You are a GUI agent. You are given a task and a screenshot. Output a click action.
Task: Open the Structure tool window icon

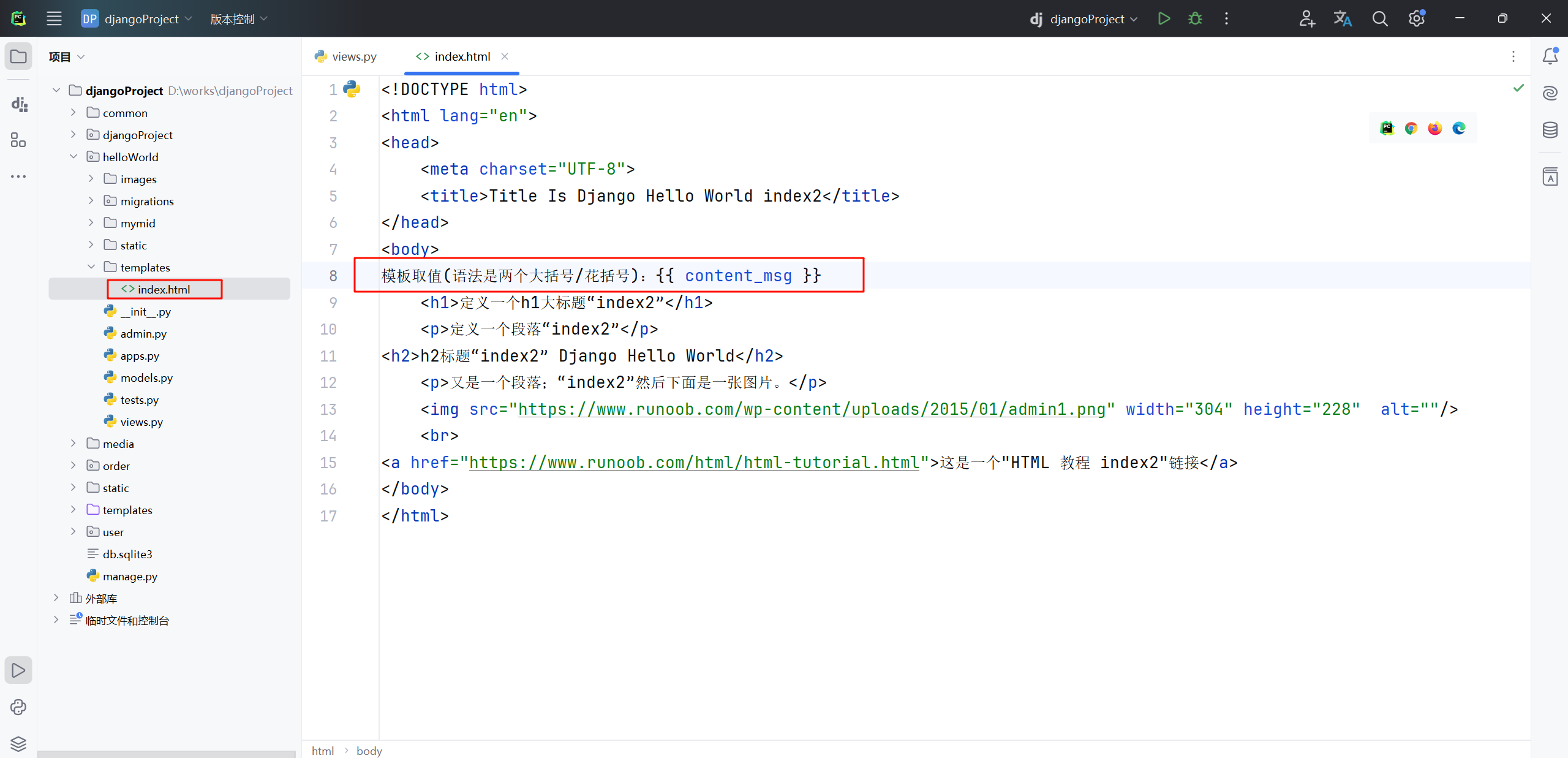(x=18, y=140)
